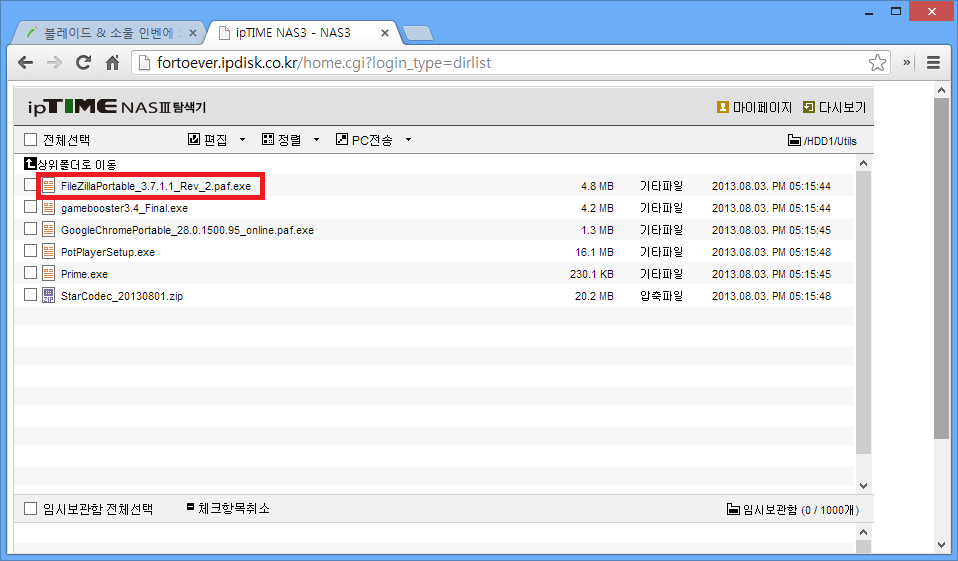The image size is (958, 561).
Task: Open the Chrome hamburger menu
Action: [933, 63]
